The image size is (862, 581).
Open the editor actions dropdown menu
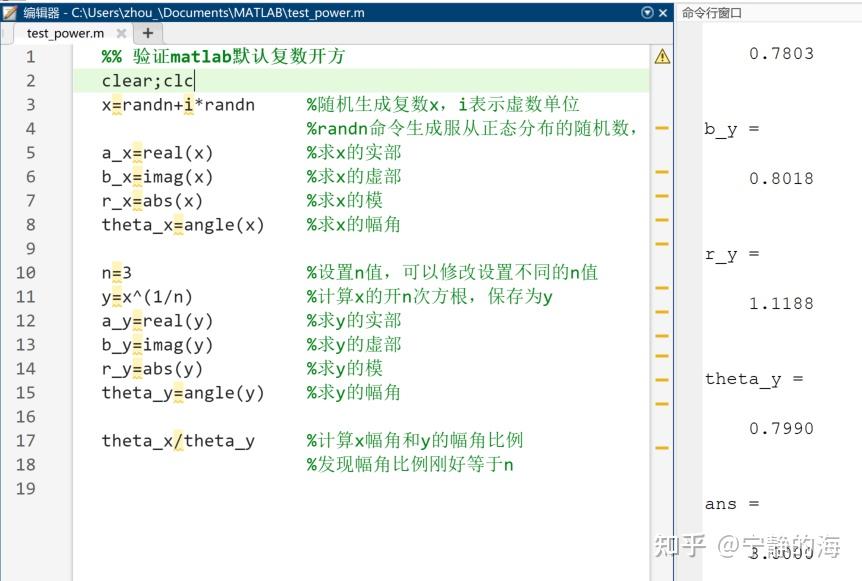click(648, 12)
